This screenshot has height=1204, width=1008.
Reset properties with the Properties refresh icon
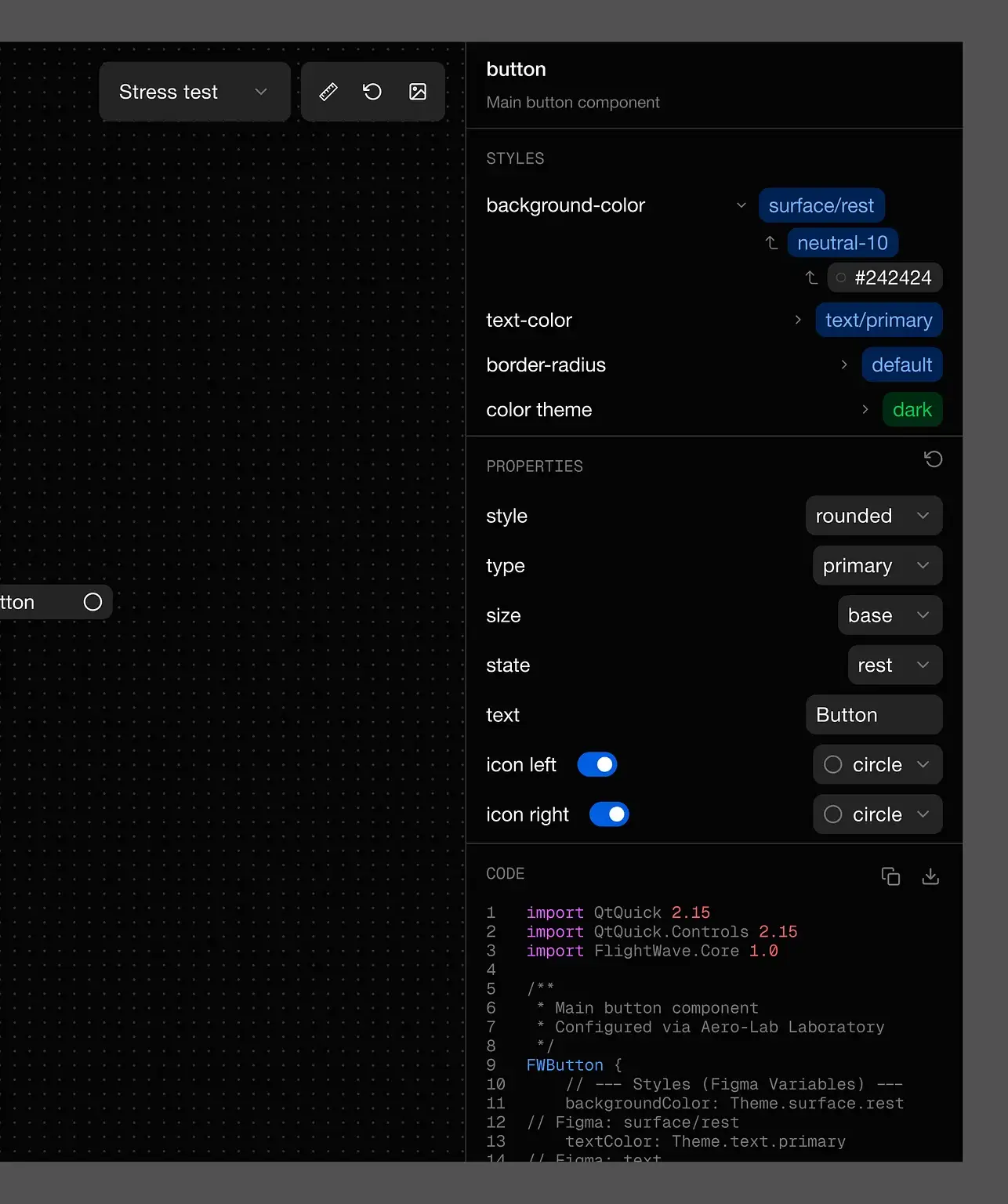pos(933,459)
